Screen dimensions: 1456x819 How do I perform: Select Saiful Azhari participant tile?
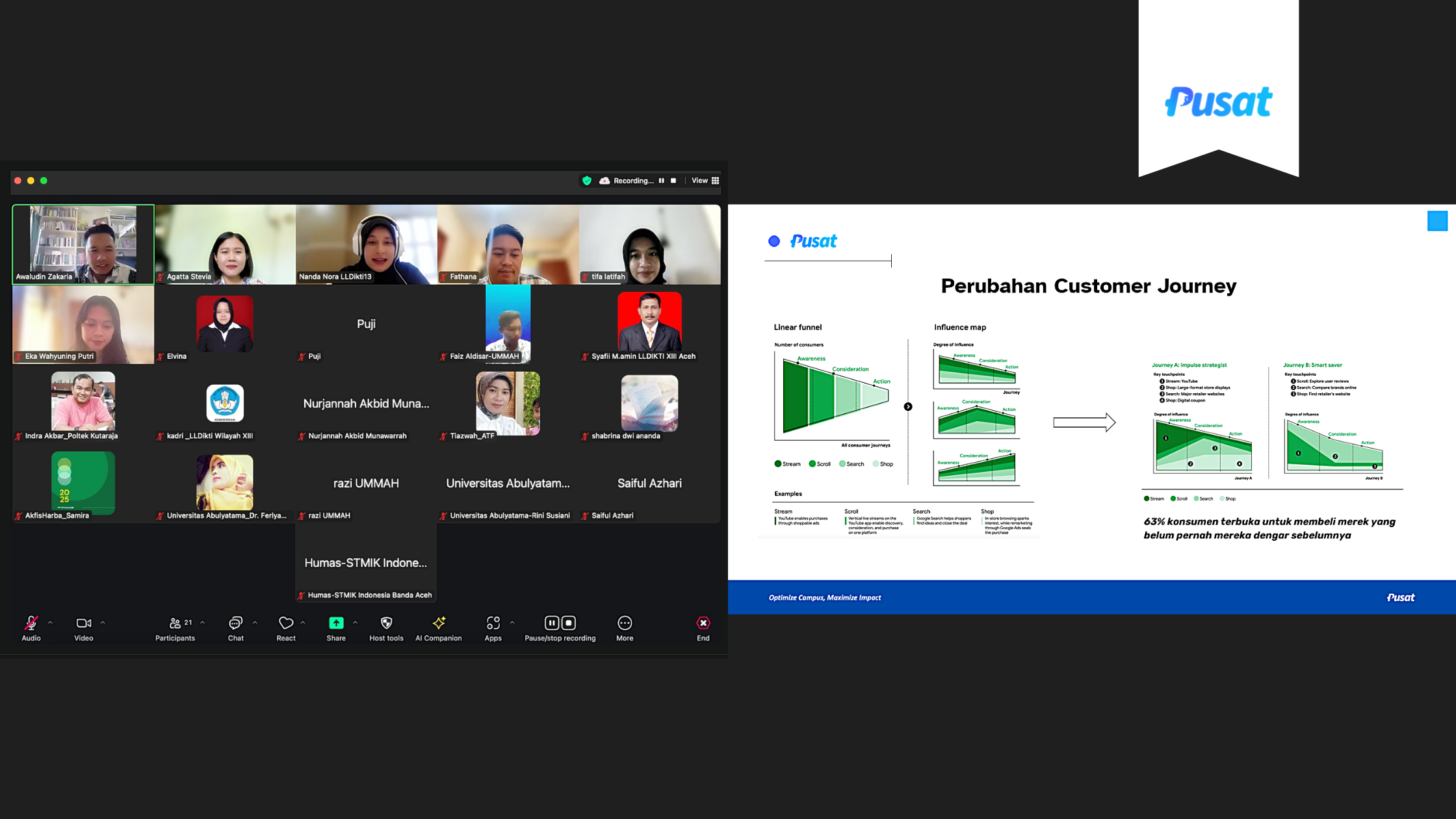click(x=650, y=484)
